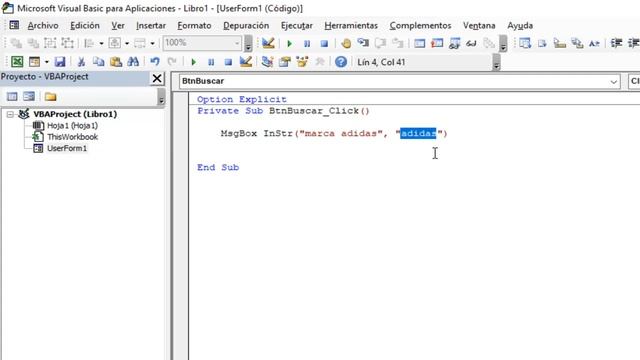Open the Watch window icon

coord(454,43)
